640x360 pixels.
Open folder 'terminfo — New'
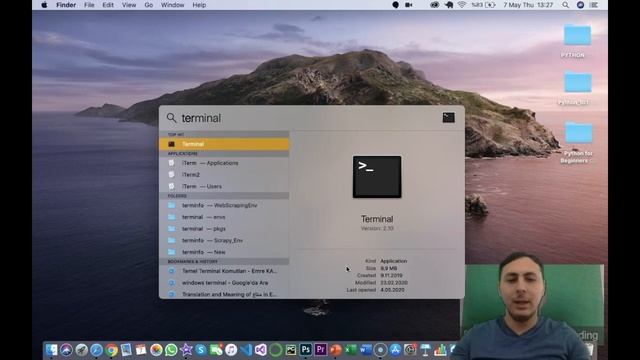tap(224, 252)
